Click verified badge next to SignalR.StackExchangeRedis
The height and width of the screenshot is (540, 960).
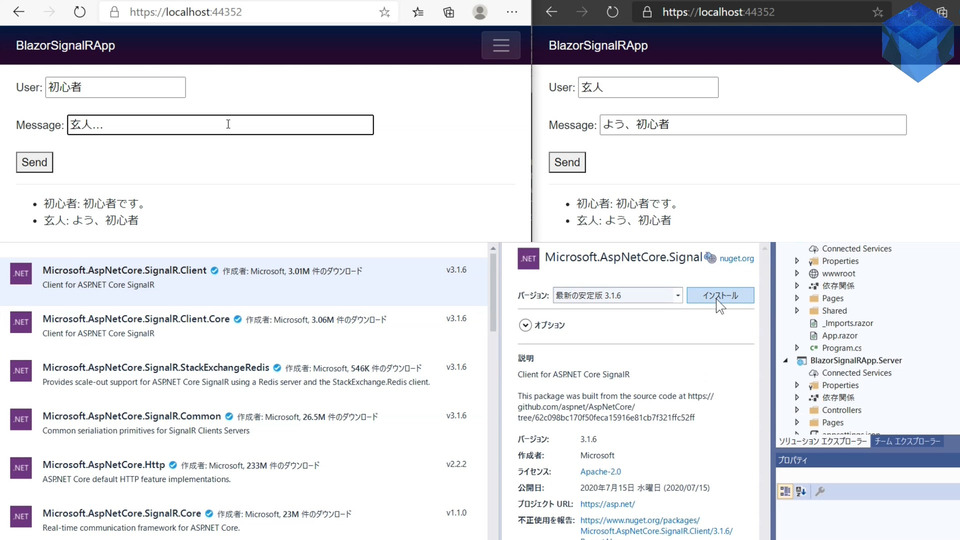click(x=277, y=368)
